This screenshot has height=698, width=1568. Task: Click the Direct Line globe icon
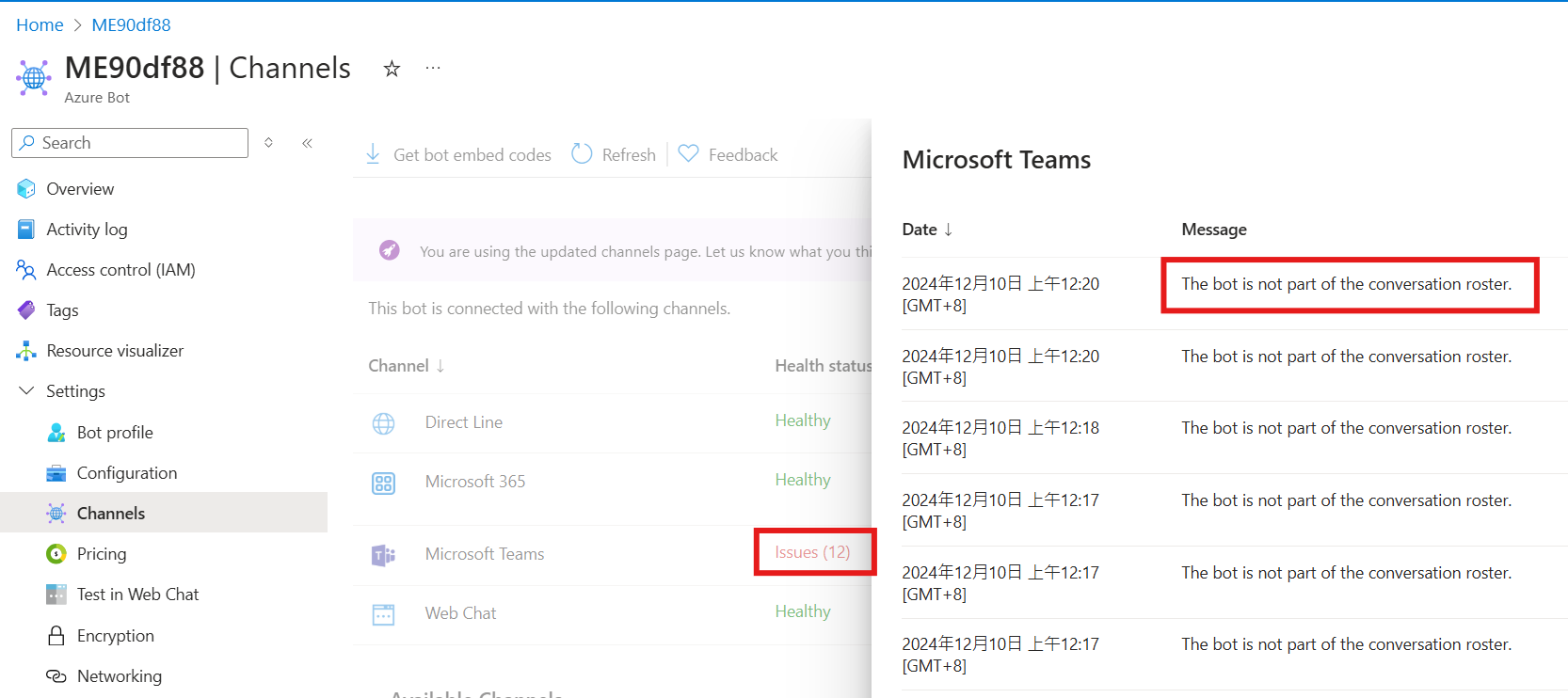(383, 423)
